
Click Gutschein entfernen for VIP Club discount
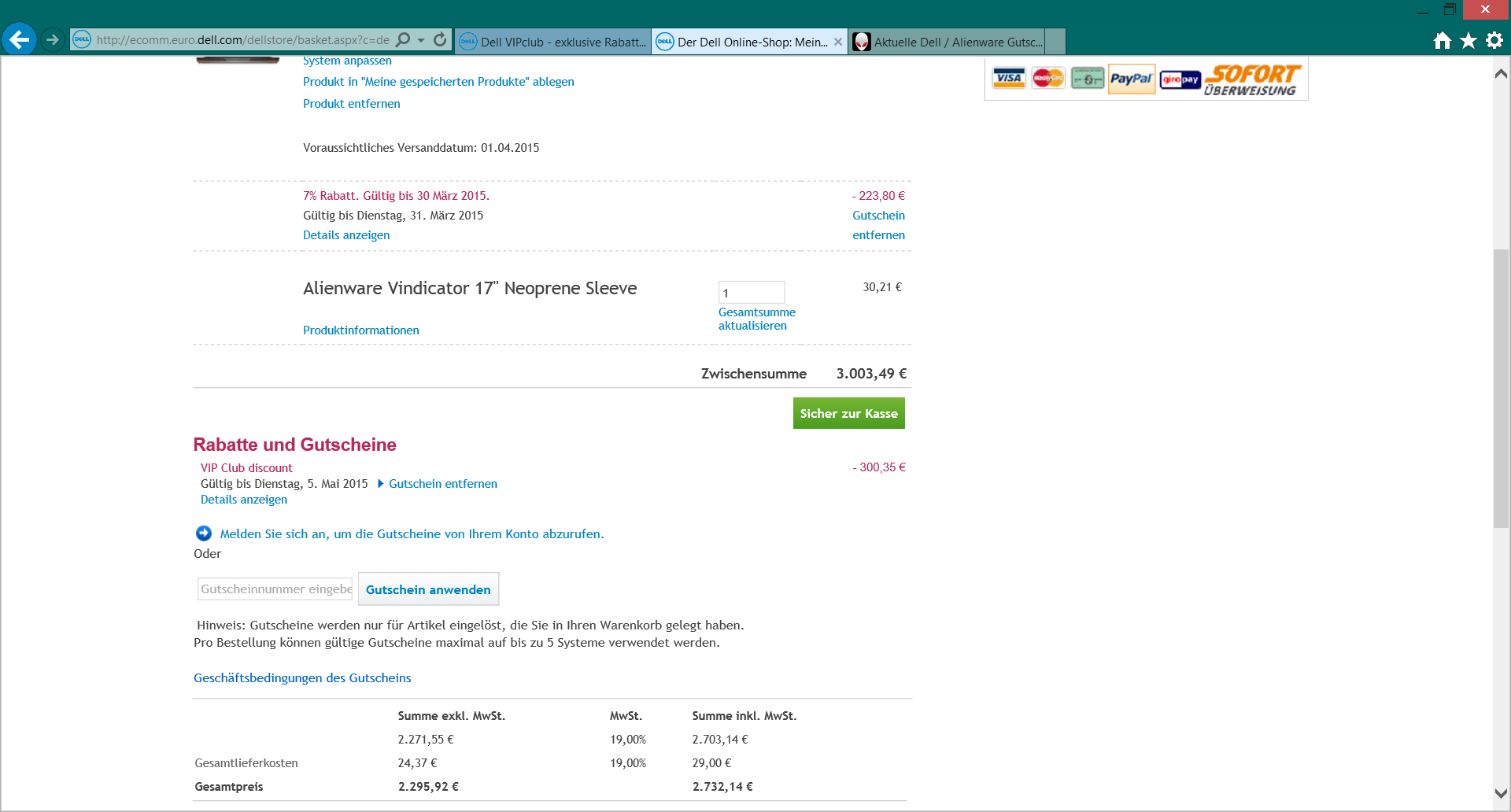point(442,484)
